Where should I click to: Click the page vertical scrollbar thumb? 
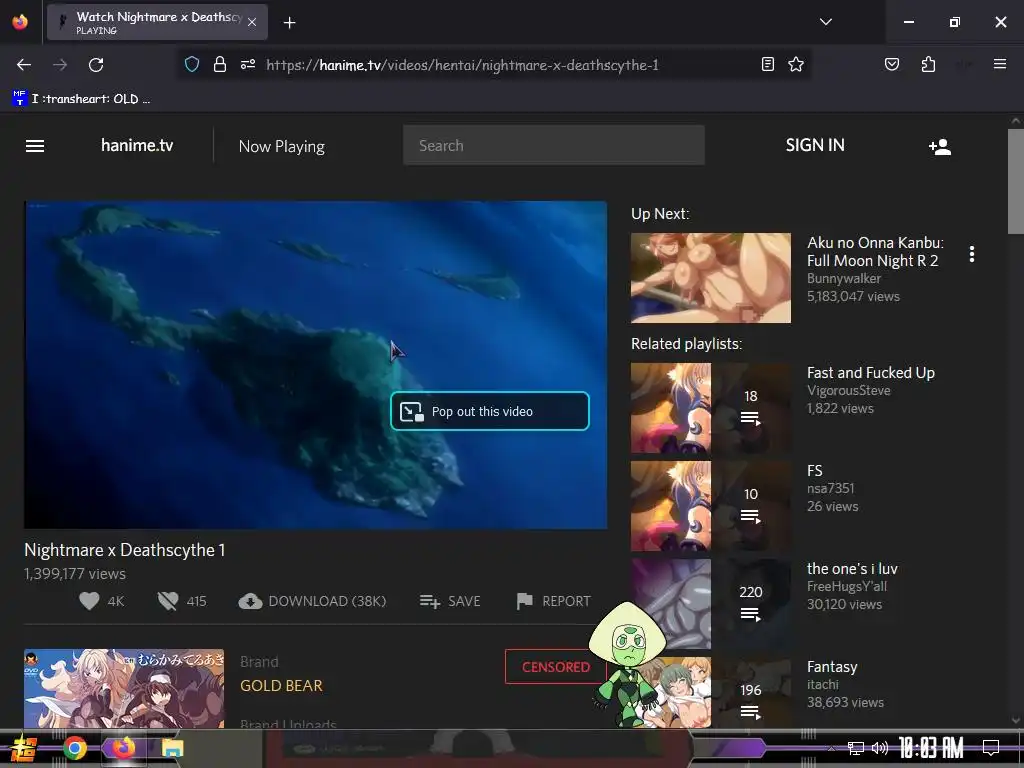[x=1016, y=181]
